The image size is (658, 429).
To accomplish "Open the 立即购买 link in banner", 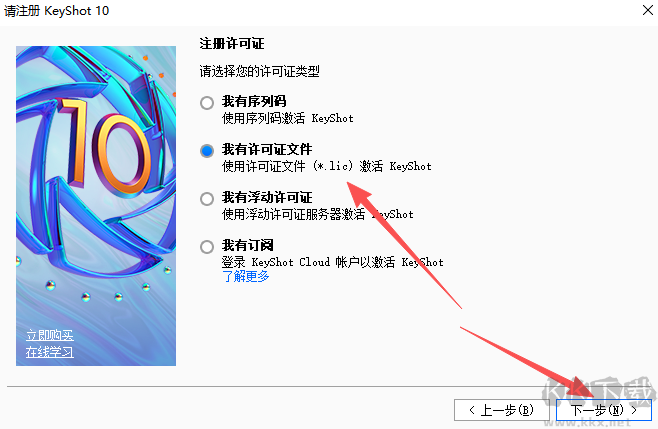I will point(50,335).
